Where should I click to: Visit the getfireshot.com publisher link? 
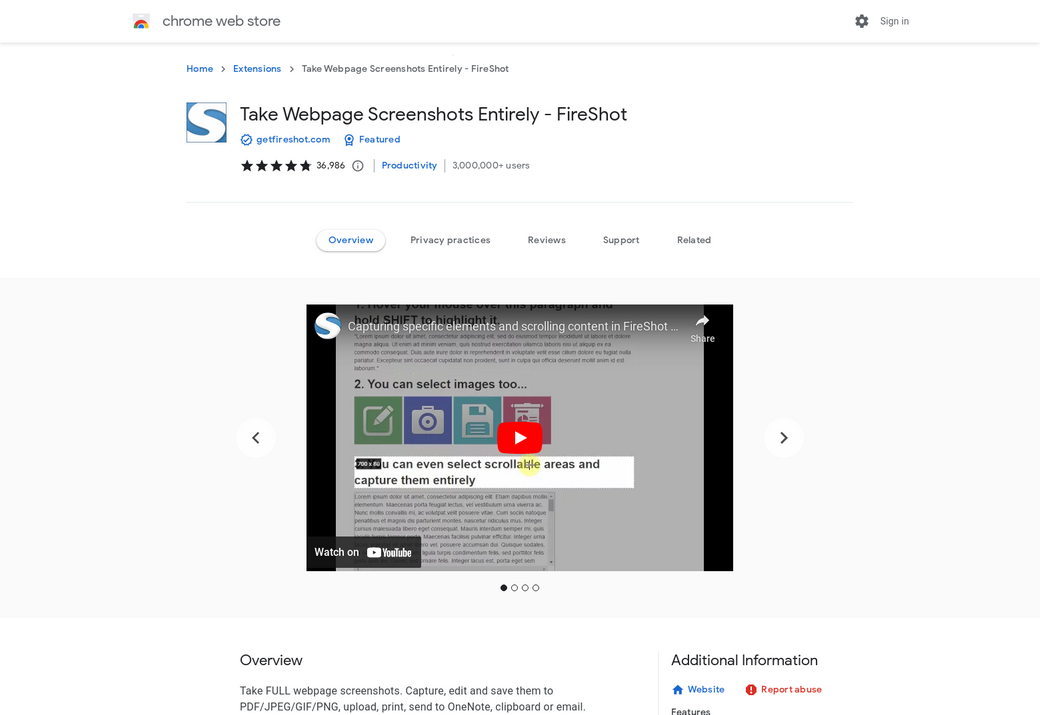tap(293, 139)
